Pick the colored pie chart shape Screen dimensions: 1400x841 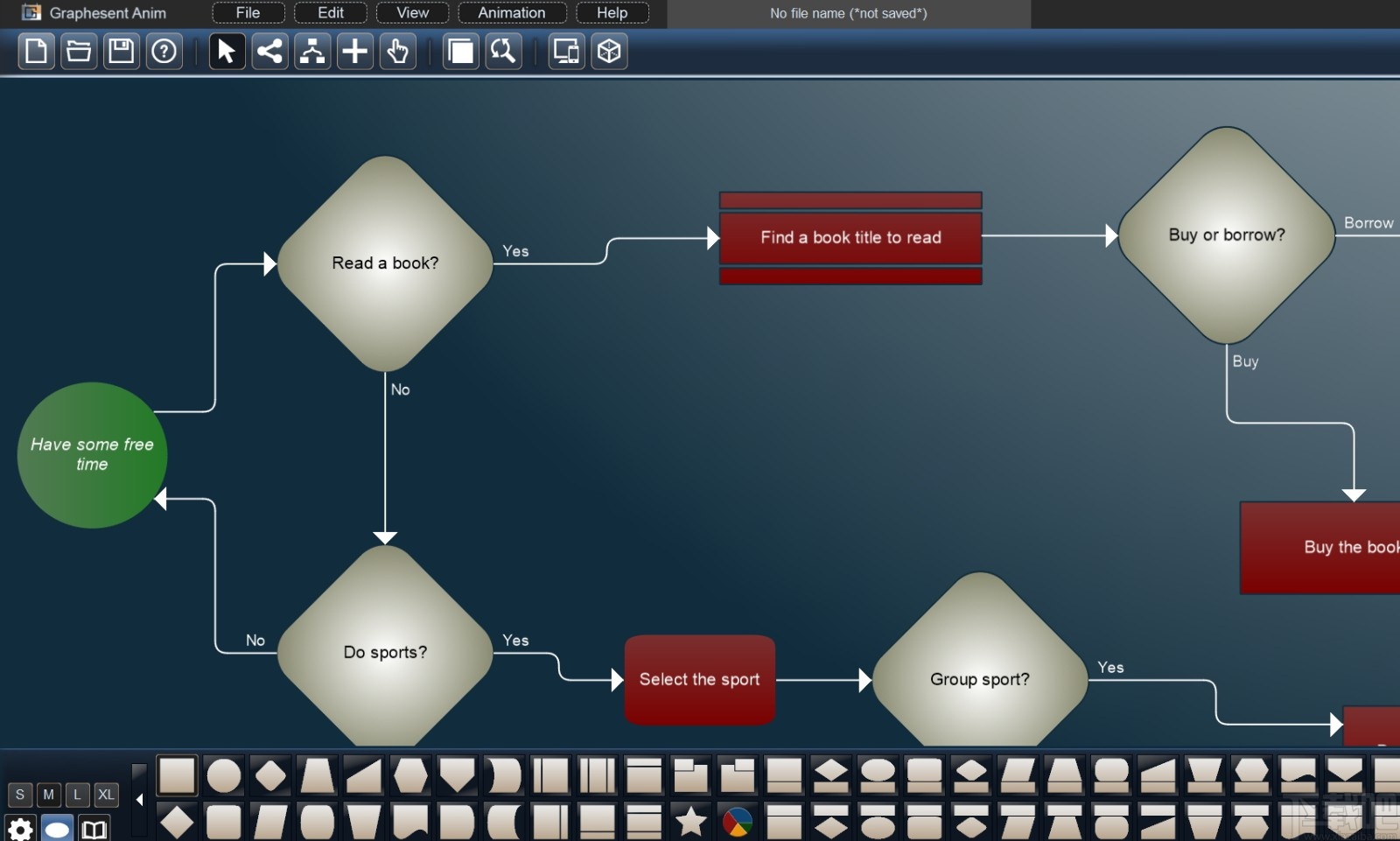pyautogui.click(x=738, y=822)
